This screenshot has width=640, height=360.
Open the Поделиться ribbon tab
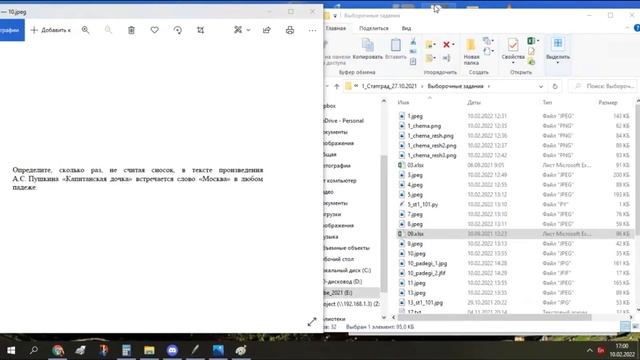point(373,28)
